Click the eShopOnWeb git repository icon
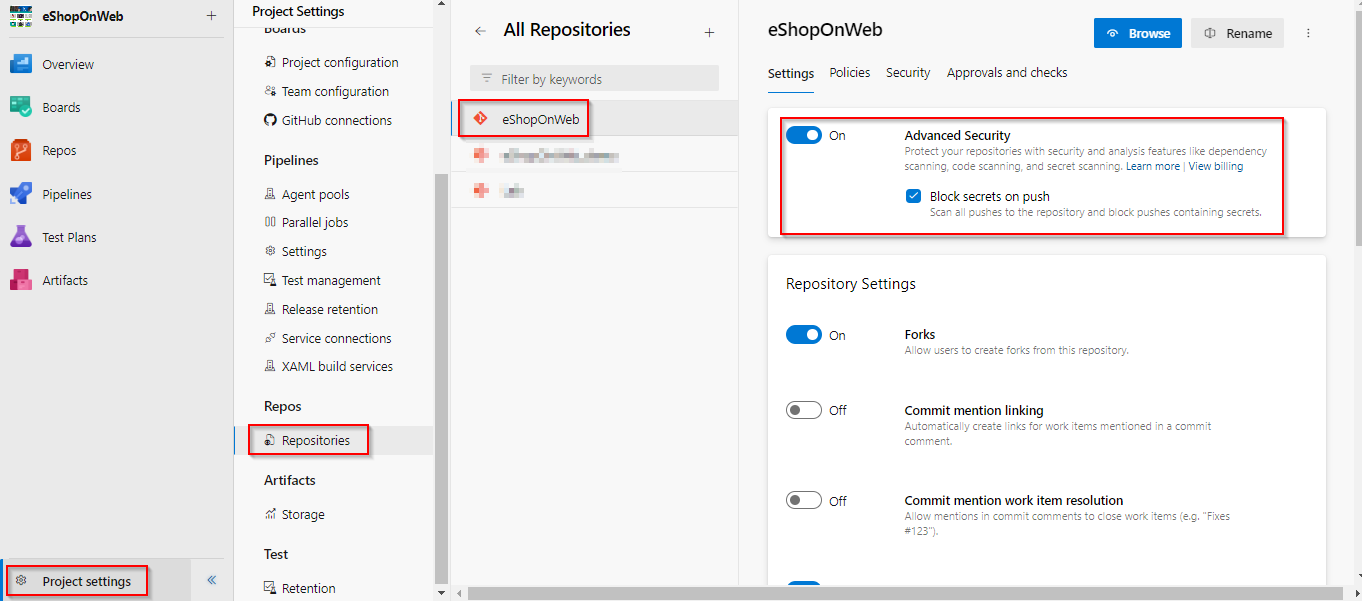Image resolution: width=1362 pixels, height=601 pixels. [x=480, y=119]
